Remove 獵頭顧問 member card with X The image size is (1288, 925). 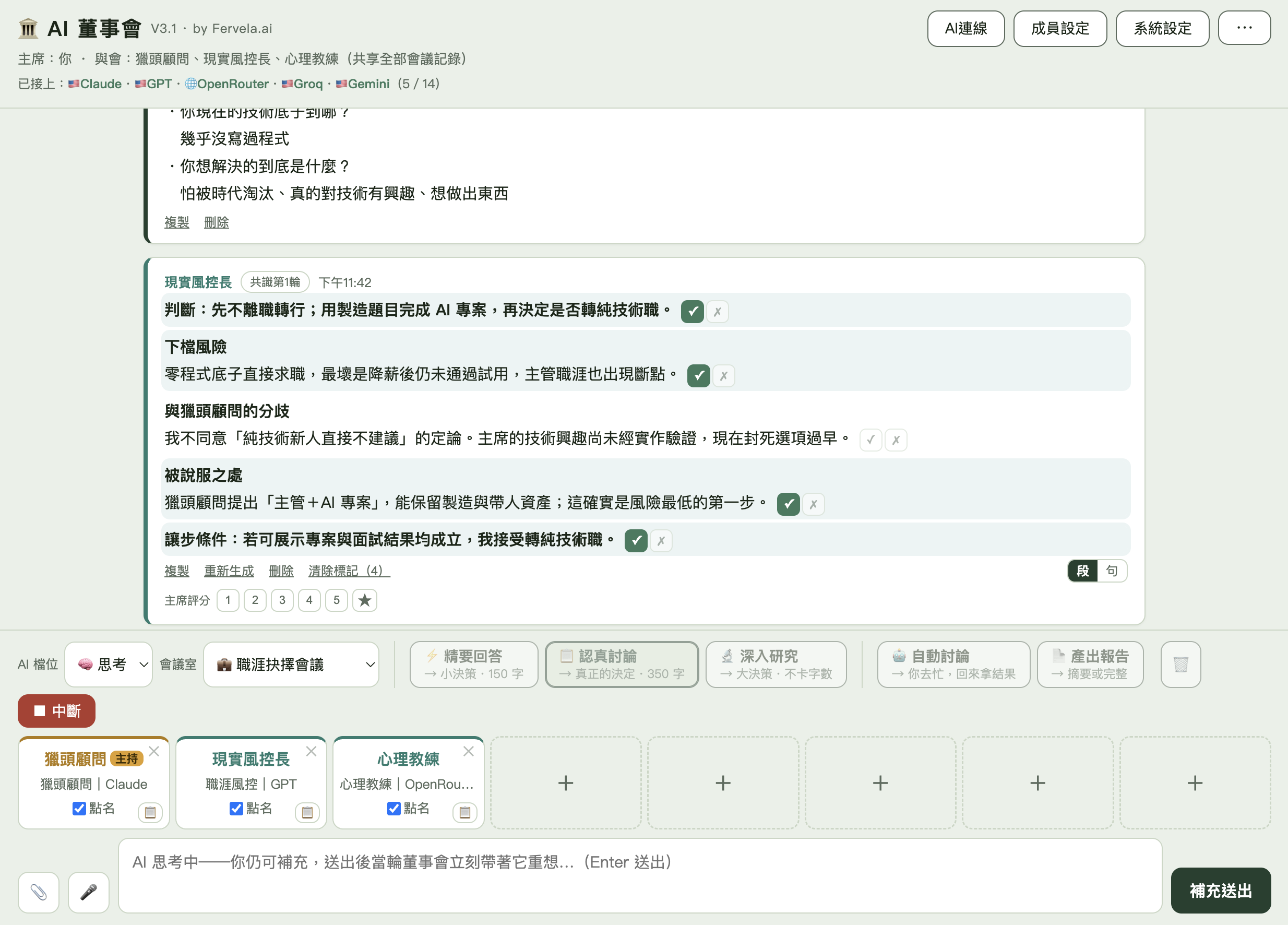[x=154, y=751]
